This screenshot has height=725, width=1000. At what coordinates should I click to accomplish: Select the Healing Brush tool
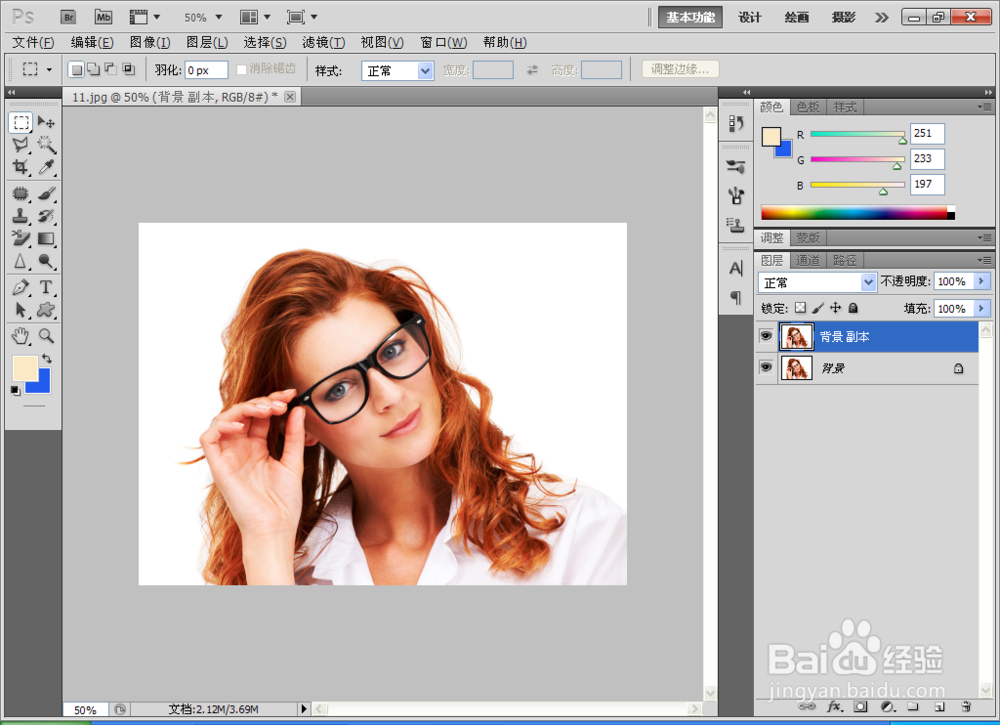click(21, 193)
